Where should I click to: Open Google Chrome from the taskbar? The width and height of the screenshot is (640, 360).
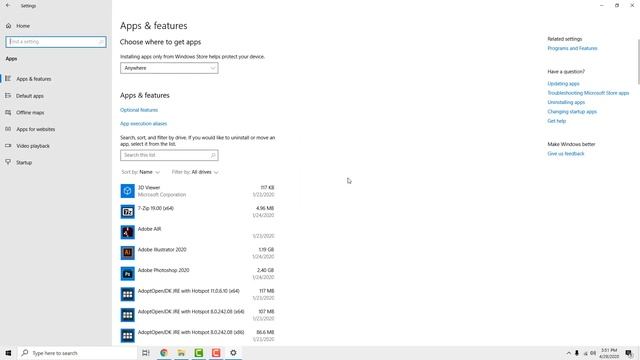click(x=164, y=353)
